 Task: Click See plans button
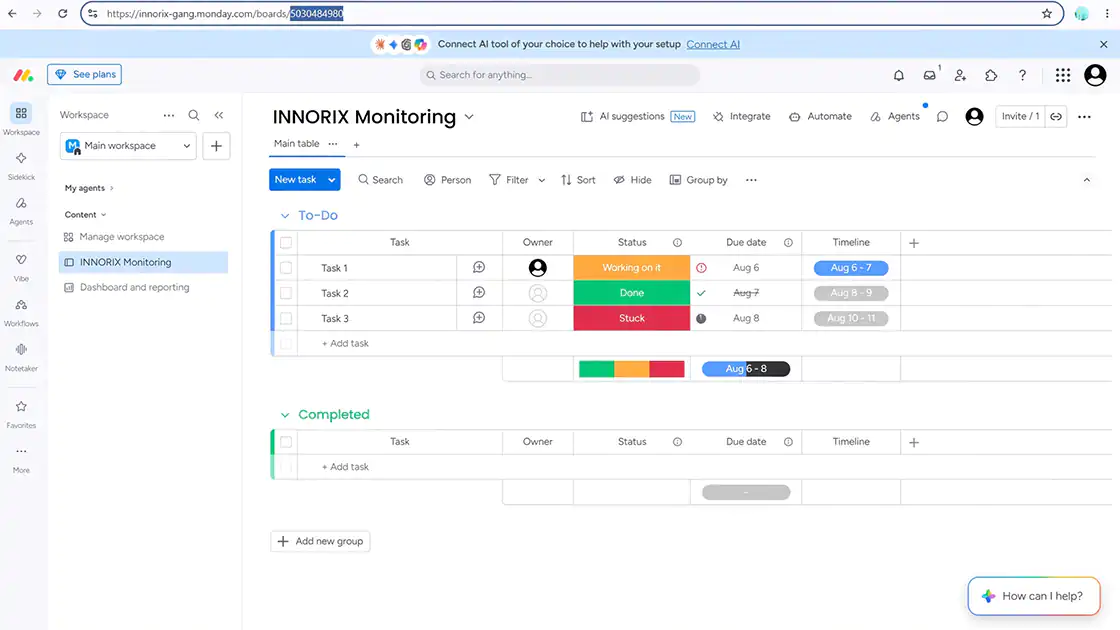coord(84,74)
